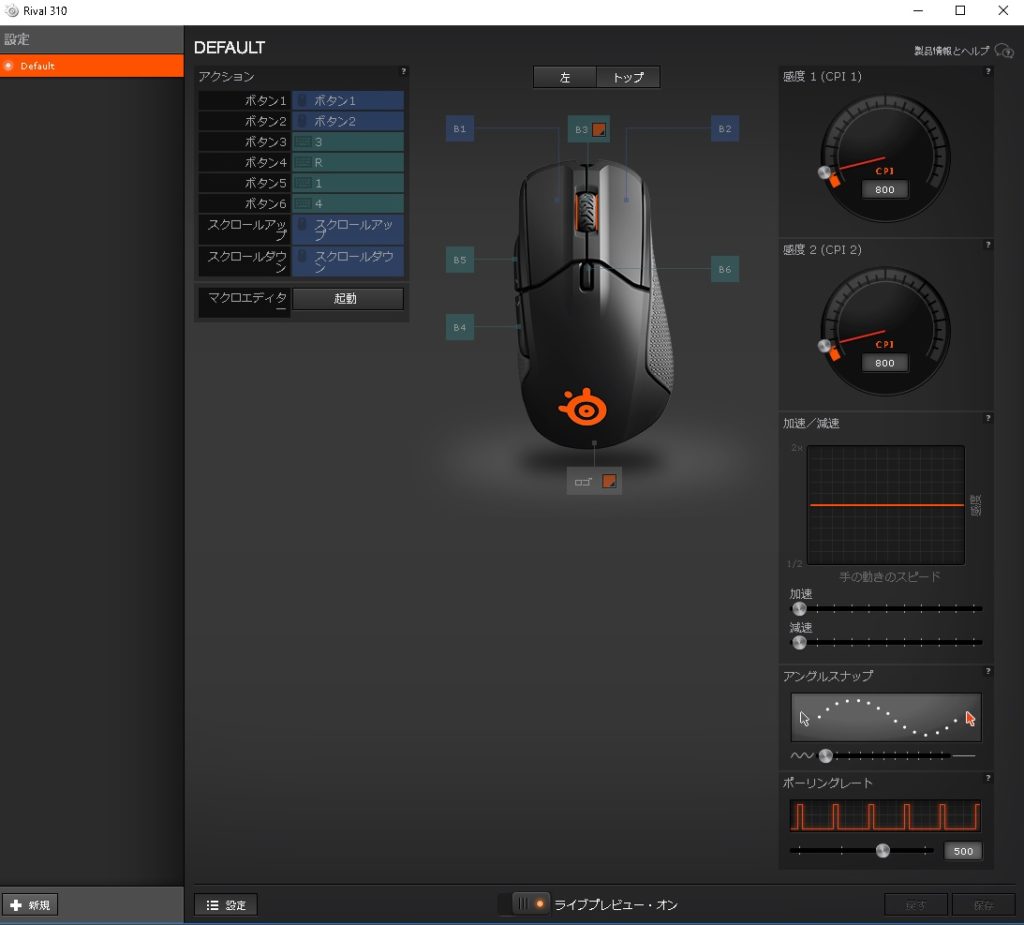This screenshot has width=1024, height=925.
Task: Open ボタン3 action assignment showing 3
Action: tap(347, 142)
